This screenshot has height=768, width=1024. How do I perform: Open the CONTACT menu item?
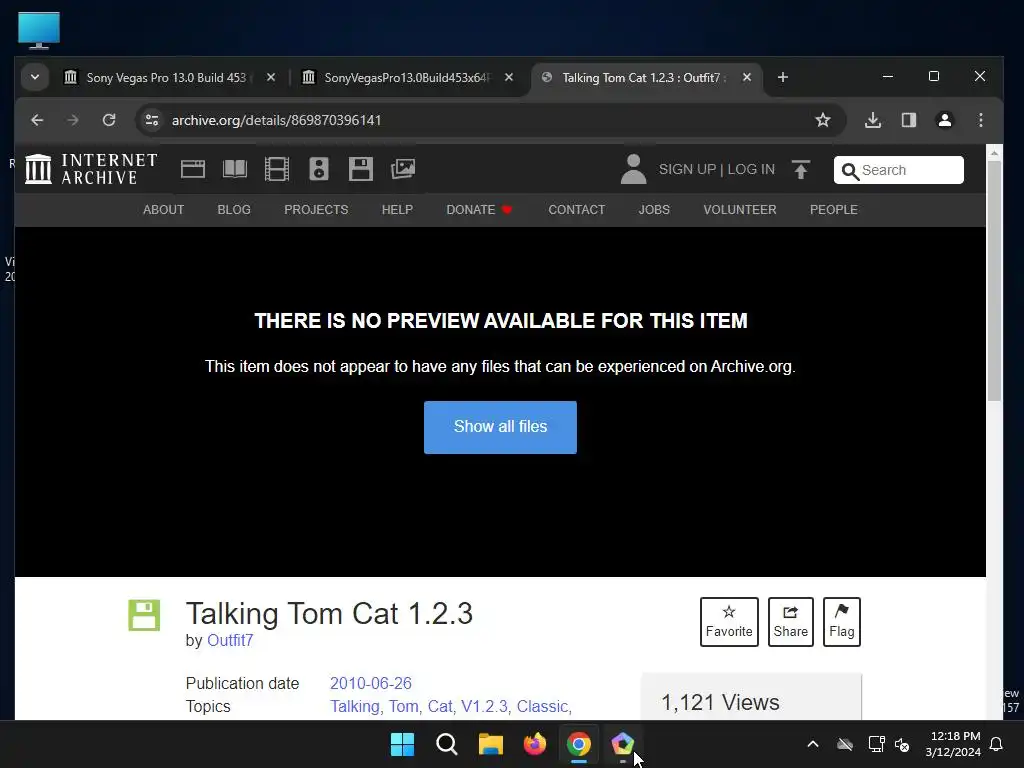[x=577, y=210]
